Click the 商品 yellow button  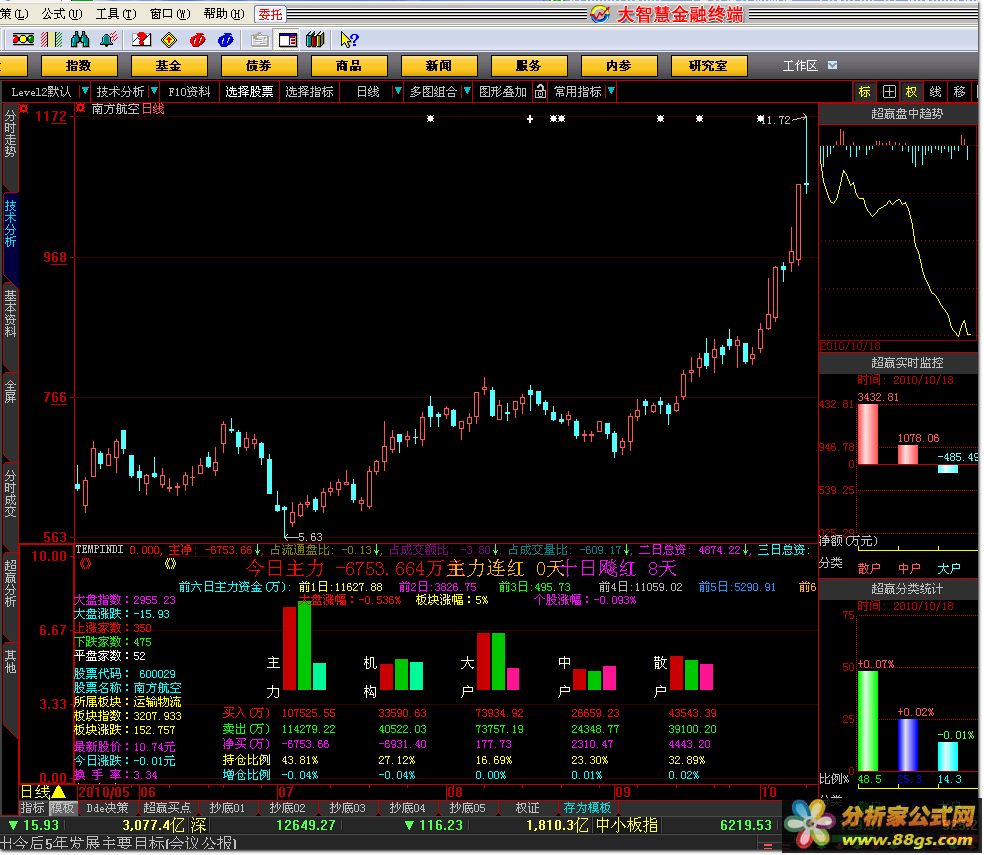348,65
